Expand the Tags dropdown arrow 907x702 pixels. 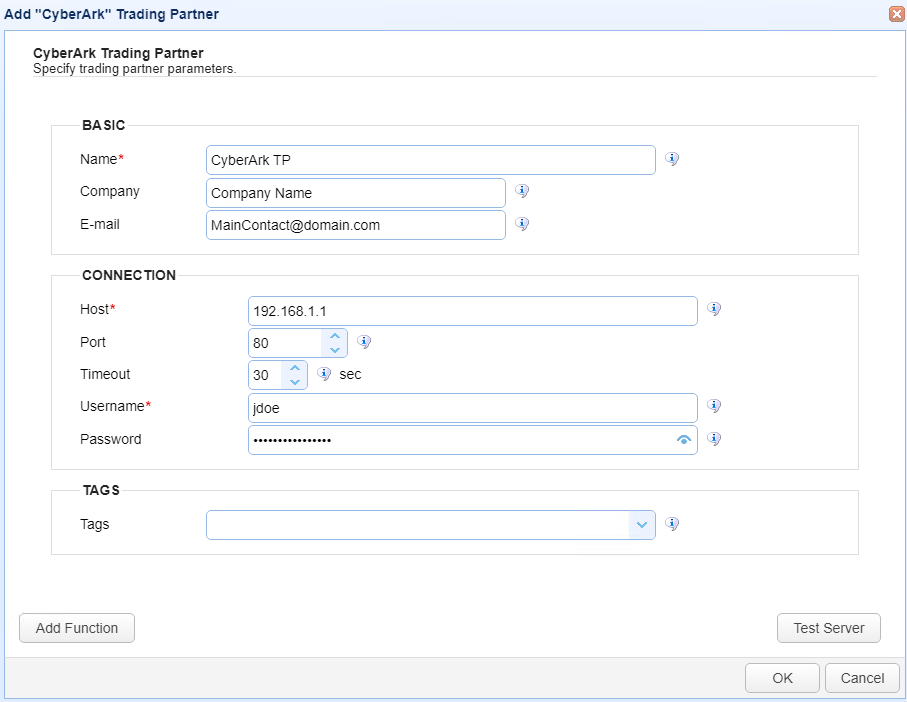[x=642, y=525]
